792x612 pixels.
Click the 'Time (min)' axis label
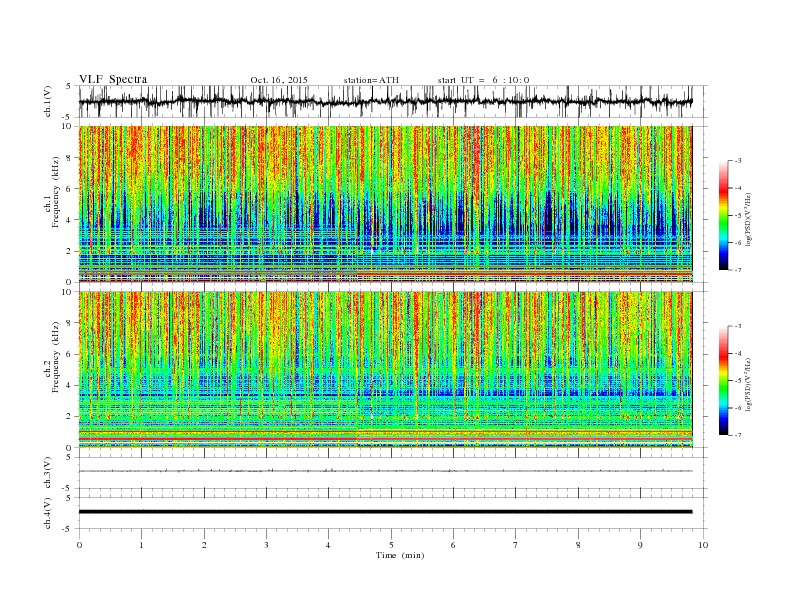tap(400, 555)
